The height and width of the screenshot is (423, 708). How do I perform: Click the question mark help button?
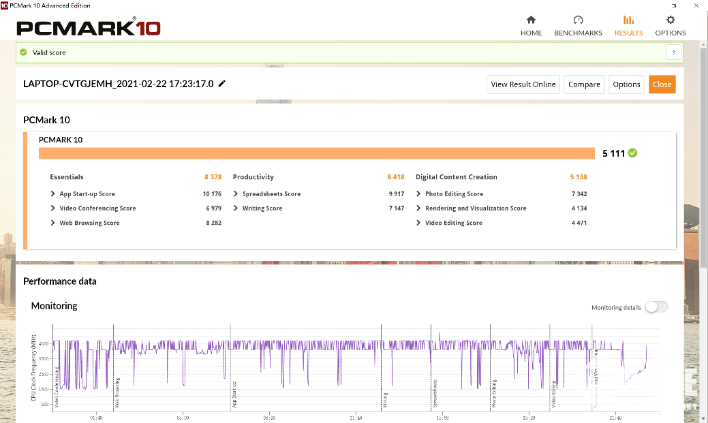click(x=674, y=52)
